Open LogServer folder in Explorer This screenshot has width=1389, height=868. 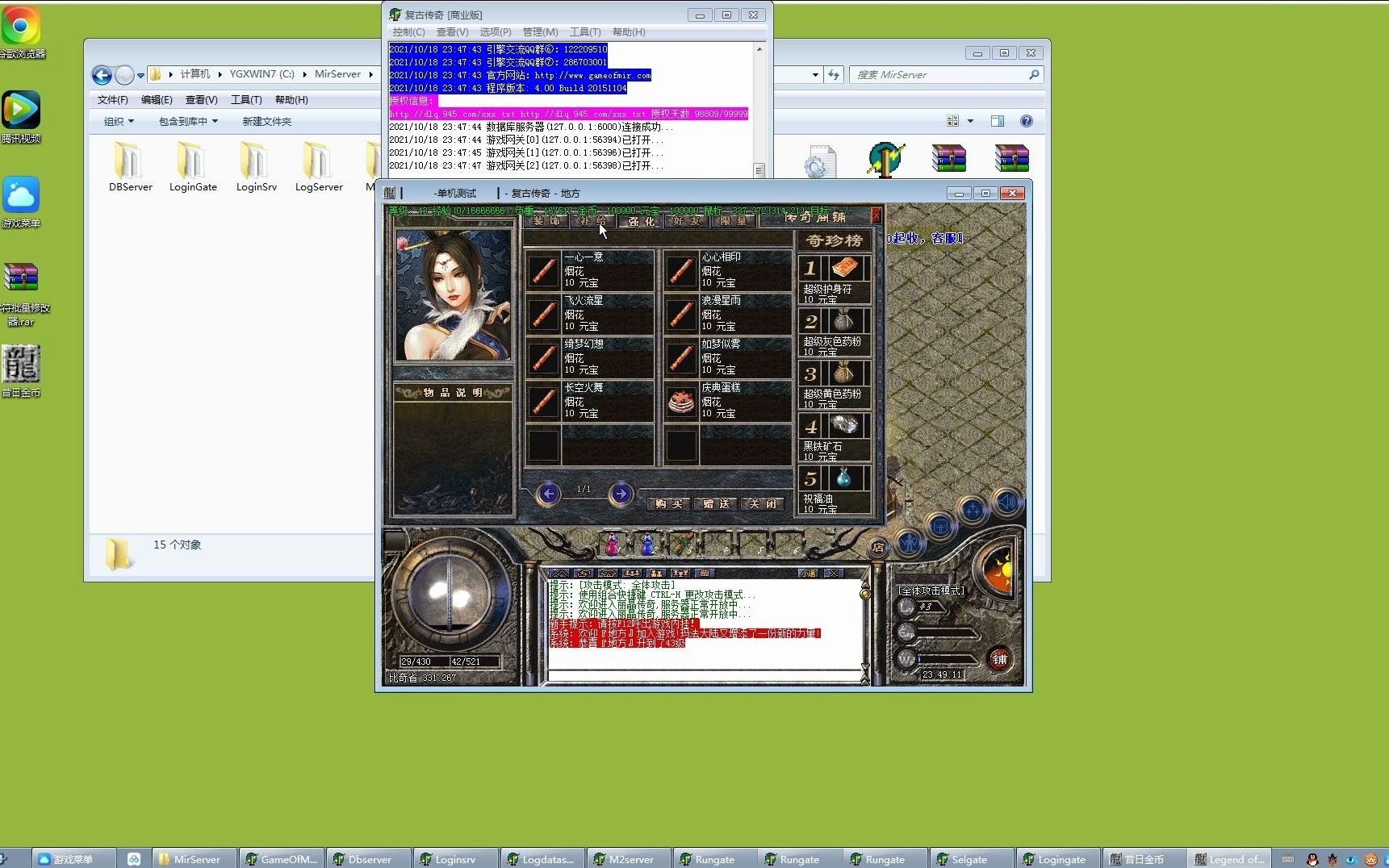[x=319, y=166]
